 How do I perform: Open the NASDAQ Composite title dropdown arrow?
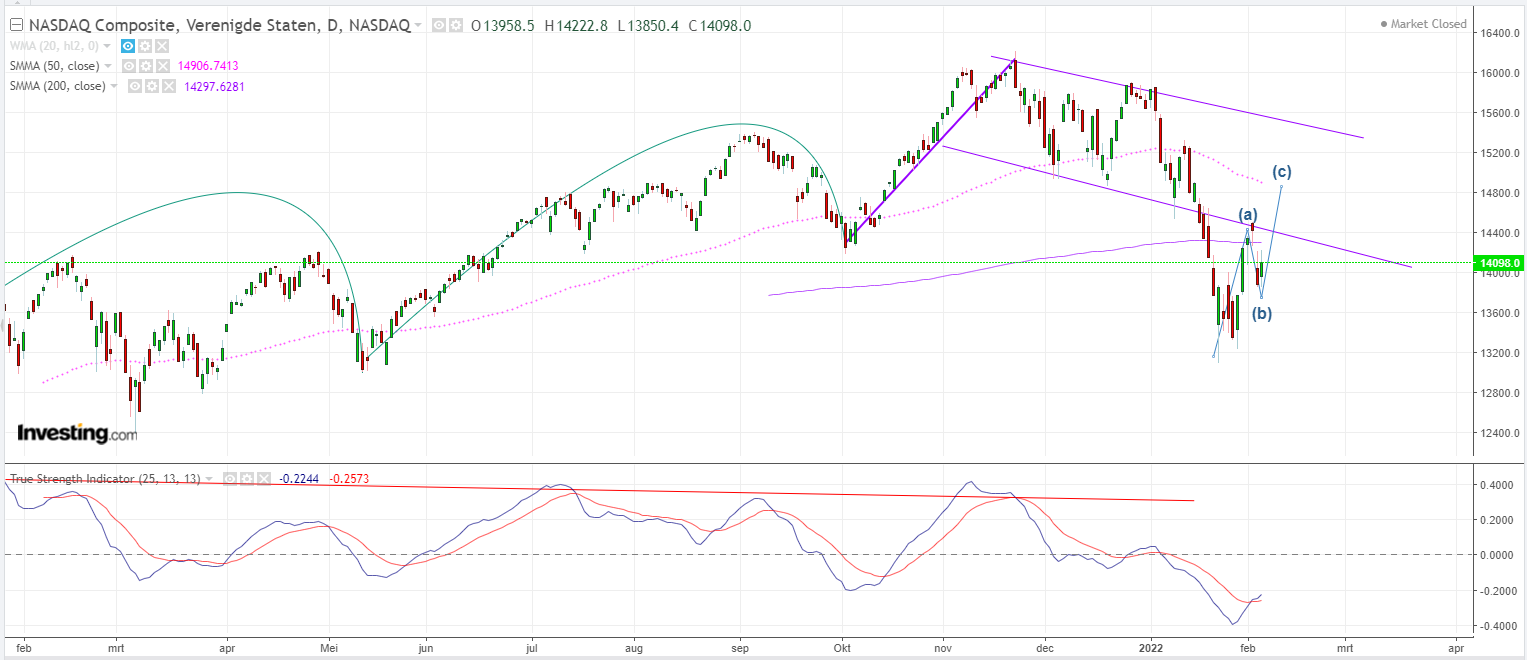[418, 26]
